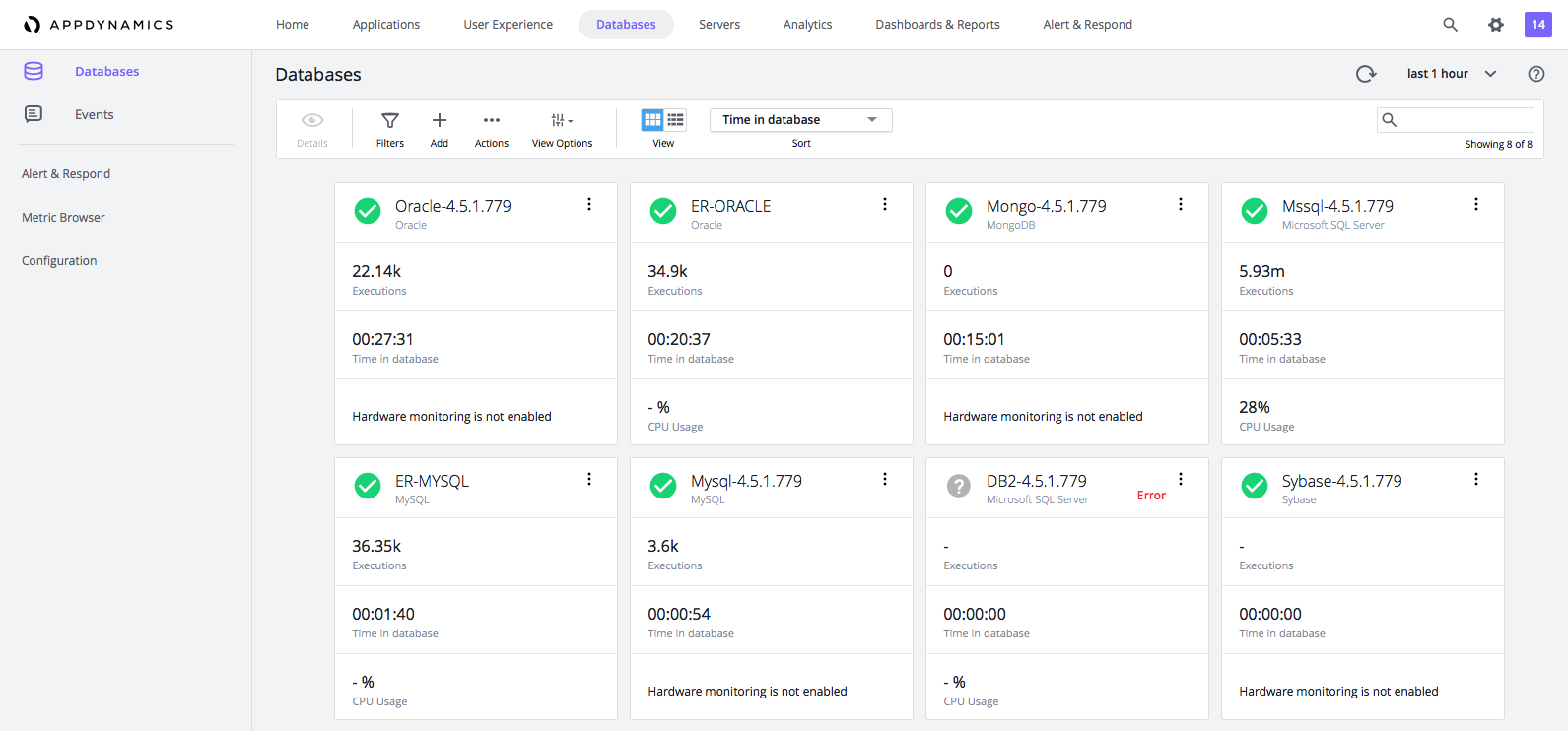1568x731 pixels.
Task: Open Dashboards & Reports tab
Action: [x=938, y=25]
